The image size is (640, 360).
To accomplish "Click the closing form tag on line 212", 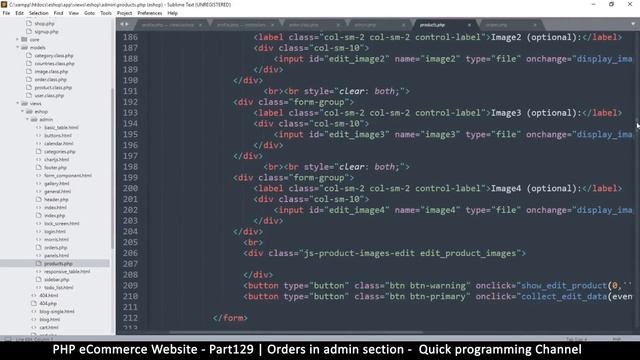I will click(x=230, y=318).
